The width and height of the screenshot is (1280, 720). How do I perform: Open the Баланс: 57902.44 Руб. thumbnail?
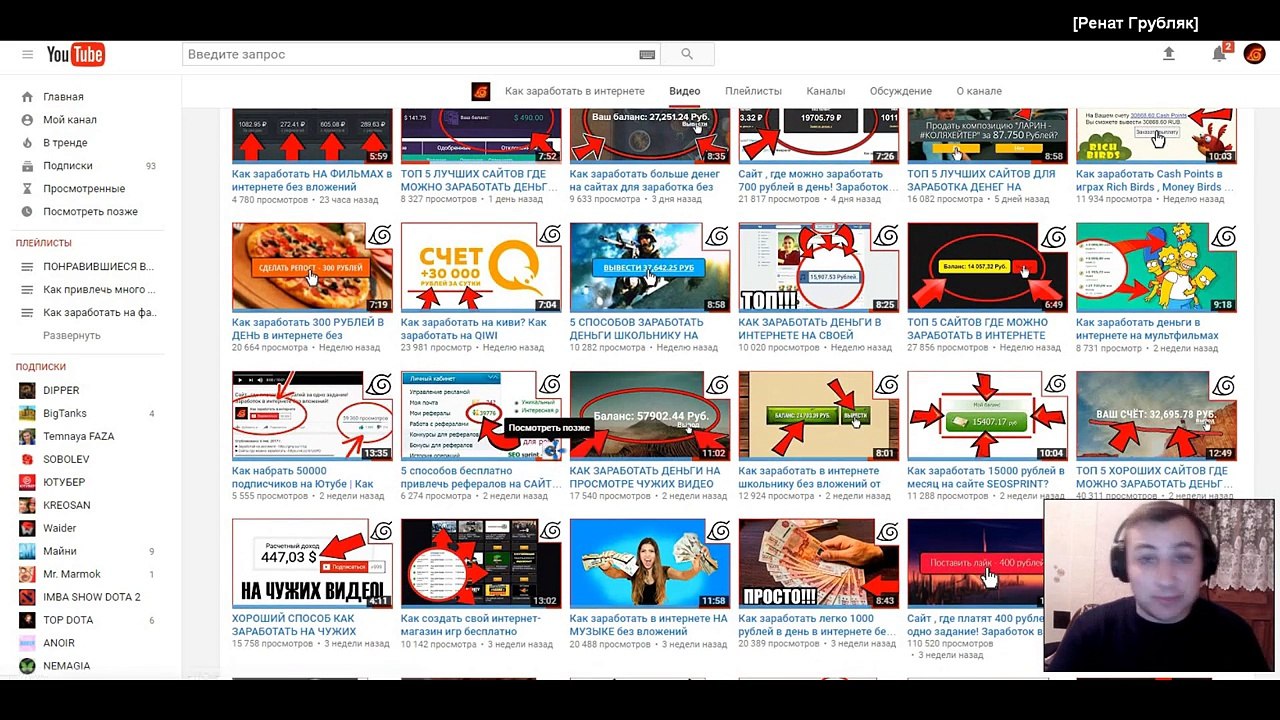[x=650, y=416]
